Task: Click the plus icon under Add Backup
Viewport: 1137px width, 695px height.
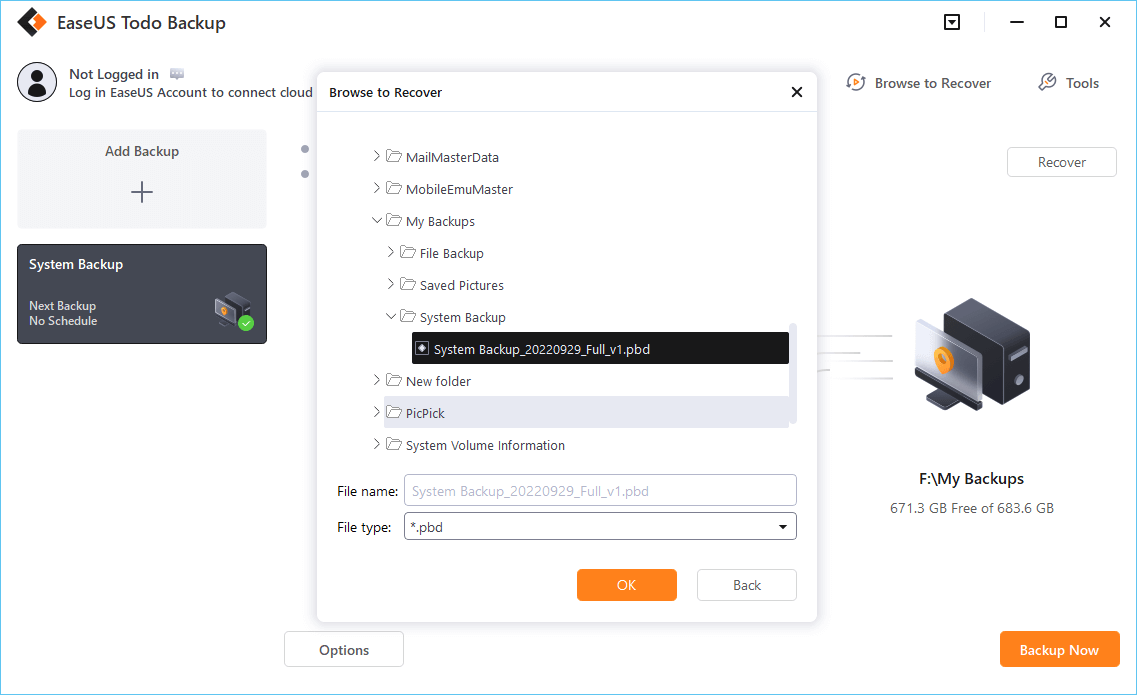Action: pyautogui.click(x=142, y=192)
